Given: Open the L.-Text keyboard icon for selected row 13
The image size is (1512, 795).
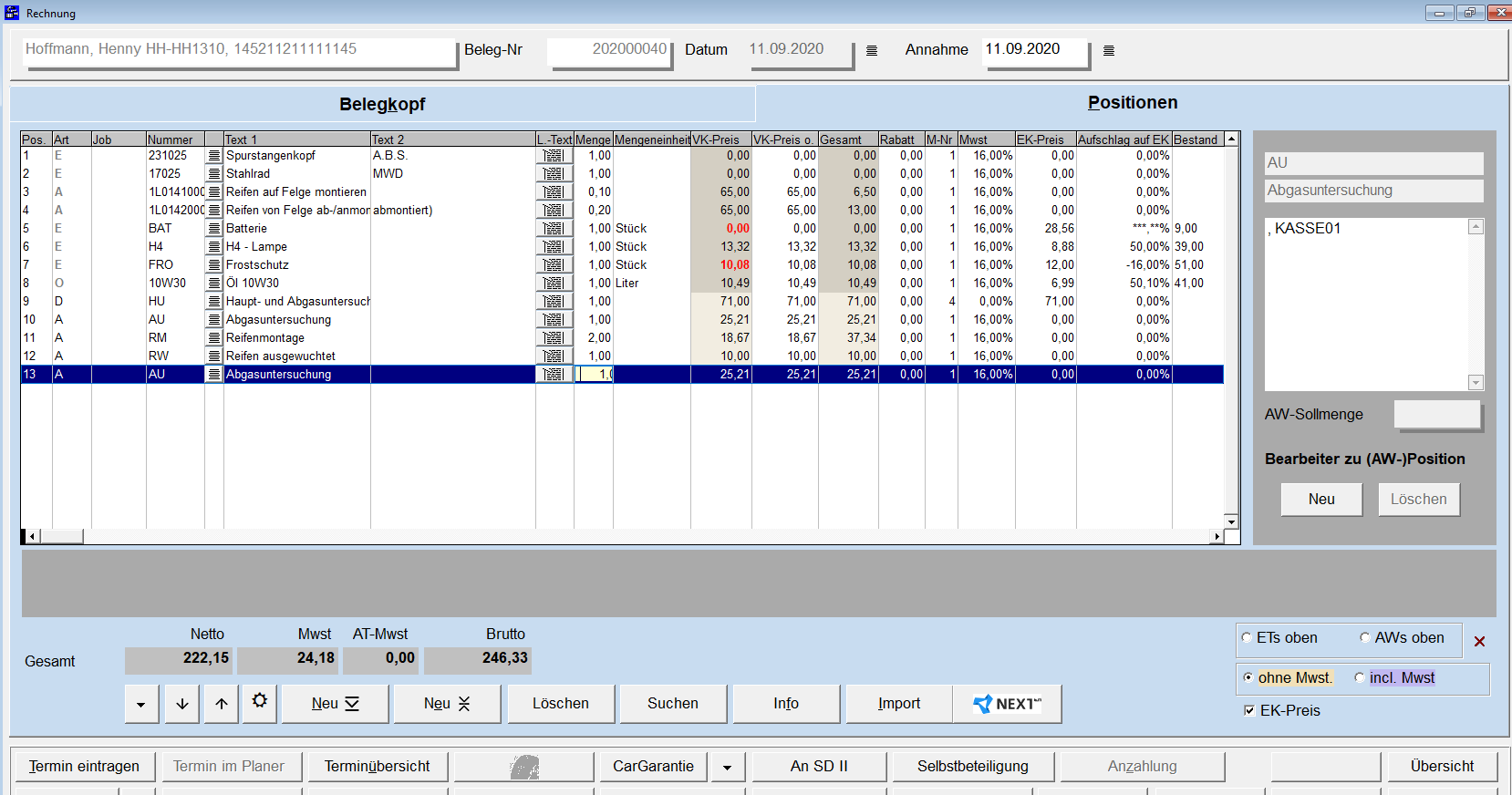Looking at the screenshot, I should pyautogui.click(x=554, y=375).
